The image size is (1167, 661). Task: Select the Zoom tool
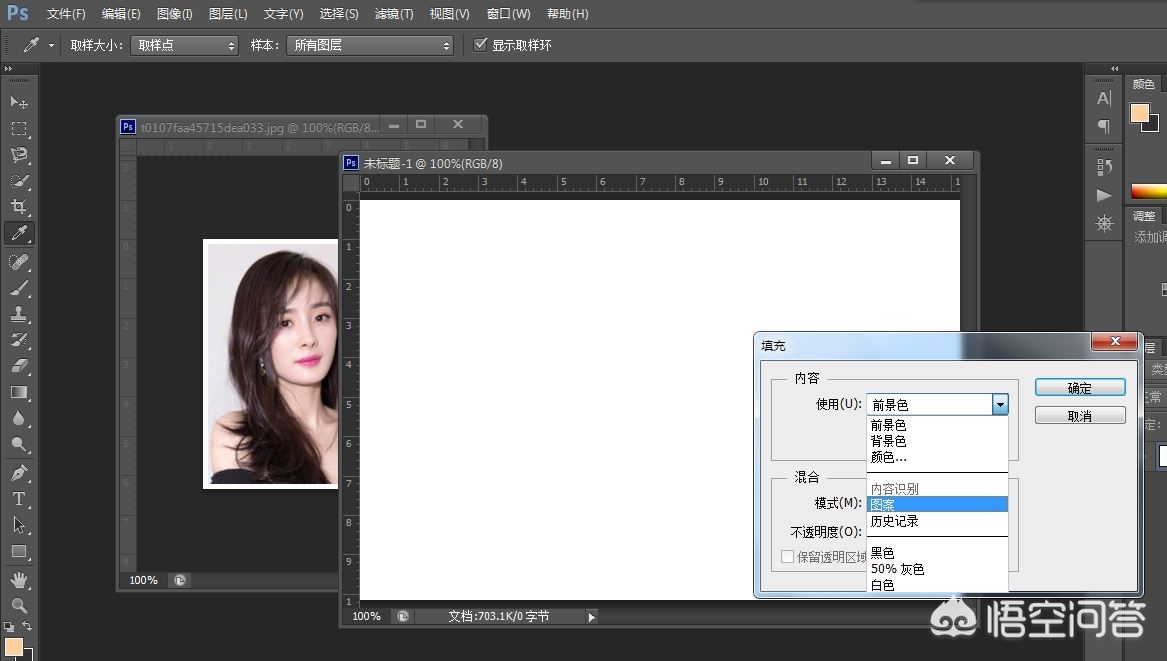tap(20, 604)
